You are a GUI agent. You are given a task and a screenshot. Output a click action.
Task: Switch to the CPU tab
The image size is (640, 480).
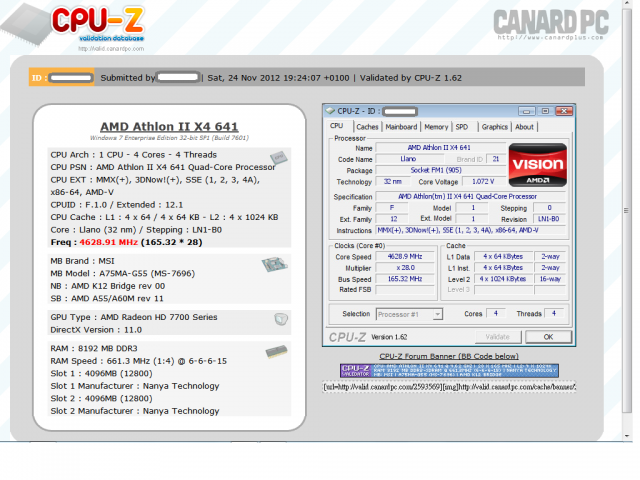coord(337,126)
